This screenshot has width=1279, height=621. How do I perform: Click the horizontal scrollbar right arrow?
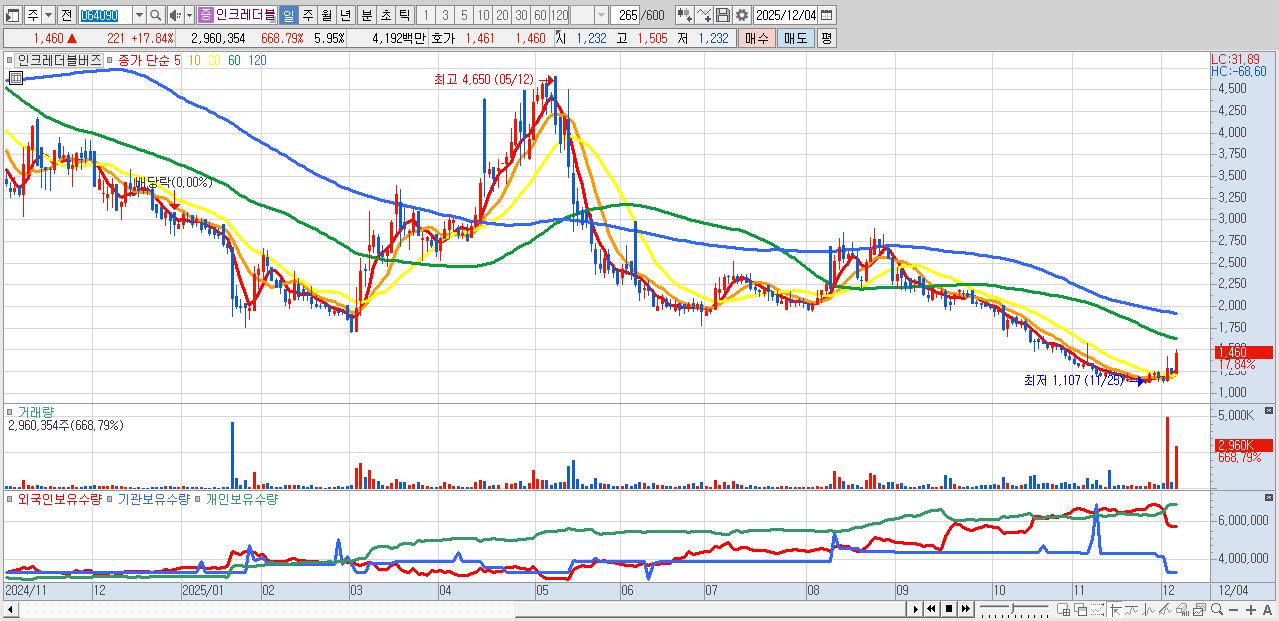[x=915, y=609]
